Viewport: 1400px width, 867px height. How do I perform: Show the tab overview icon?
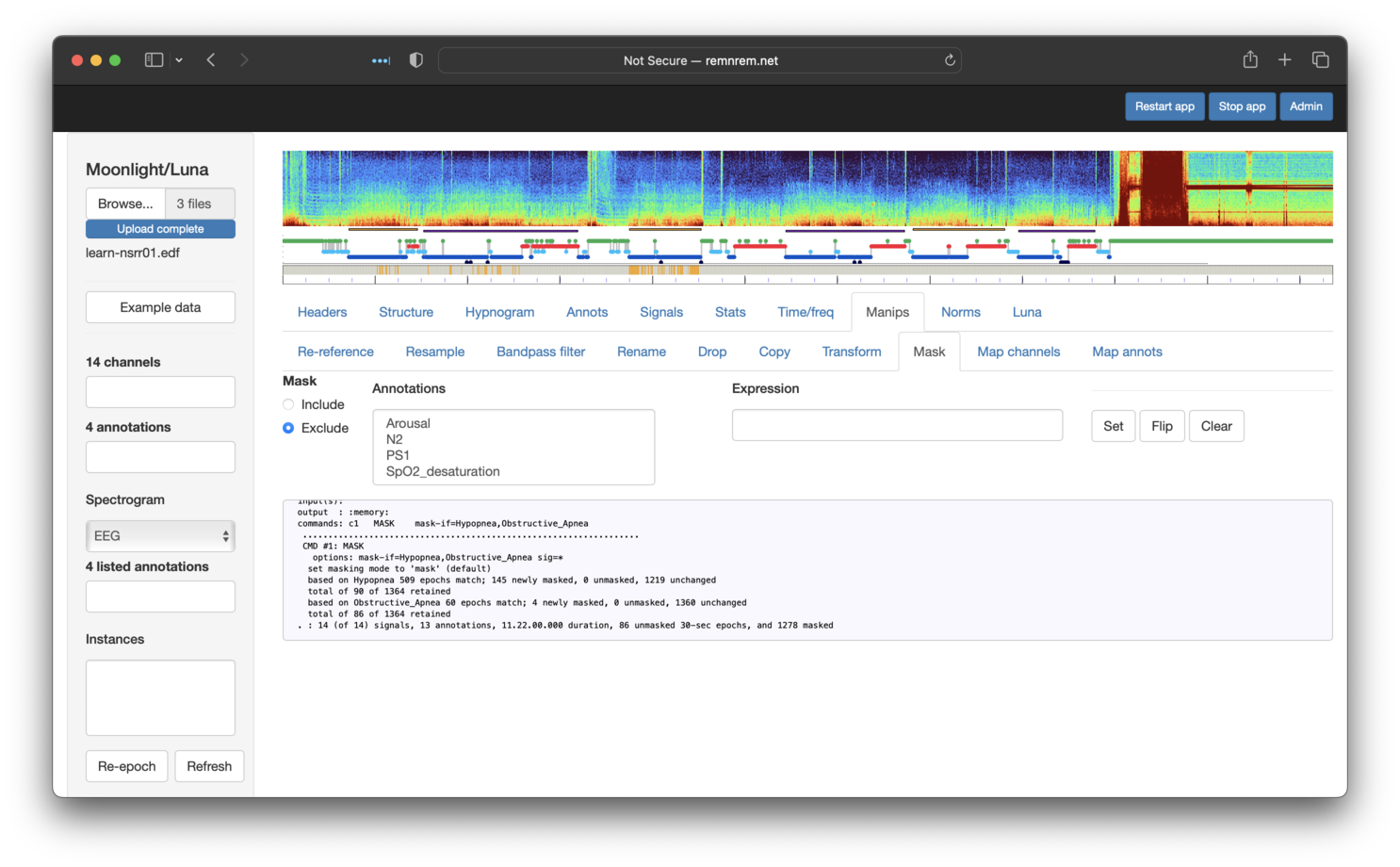click(1320, 60)
